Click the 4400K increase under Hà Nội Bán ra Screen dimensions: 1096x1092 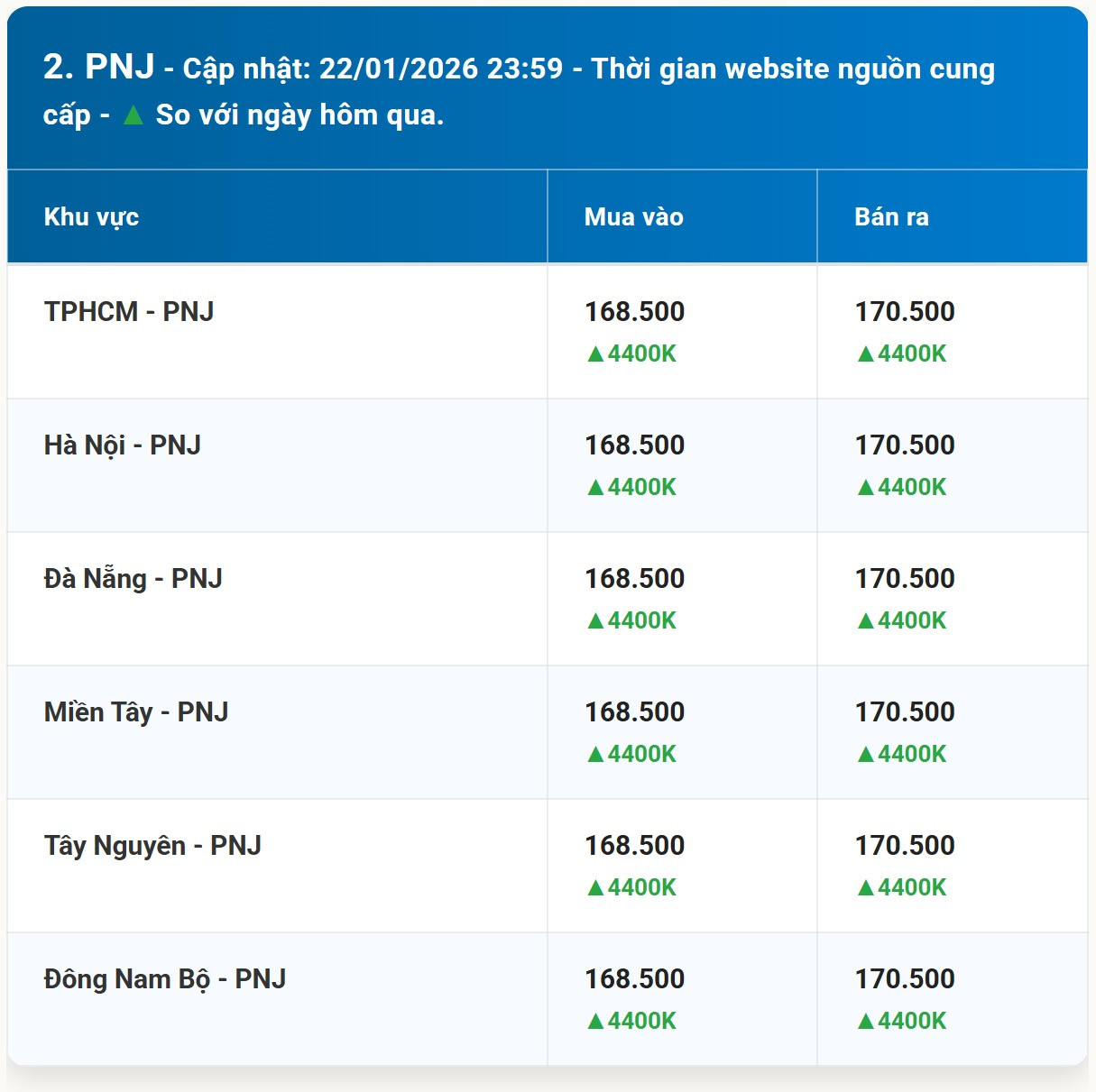tap(902, 487)
